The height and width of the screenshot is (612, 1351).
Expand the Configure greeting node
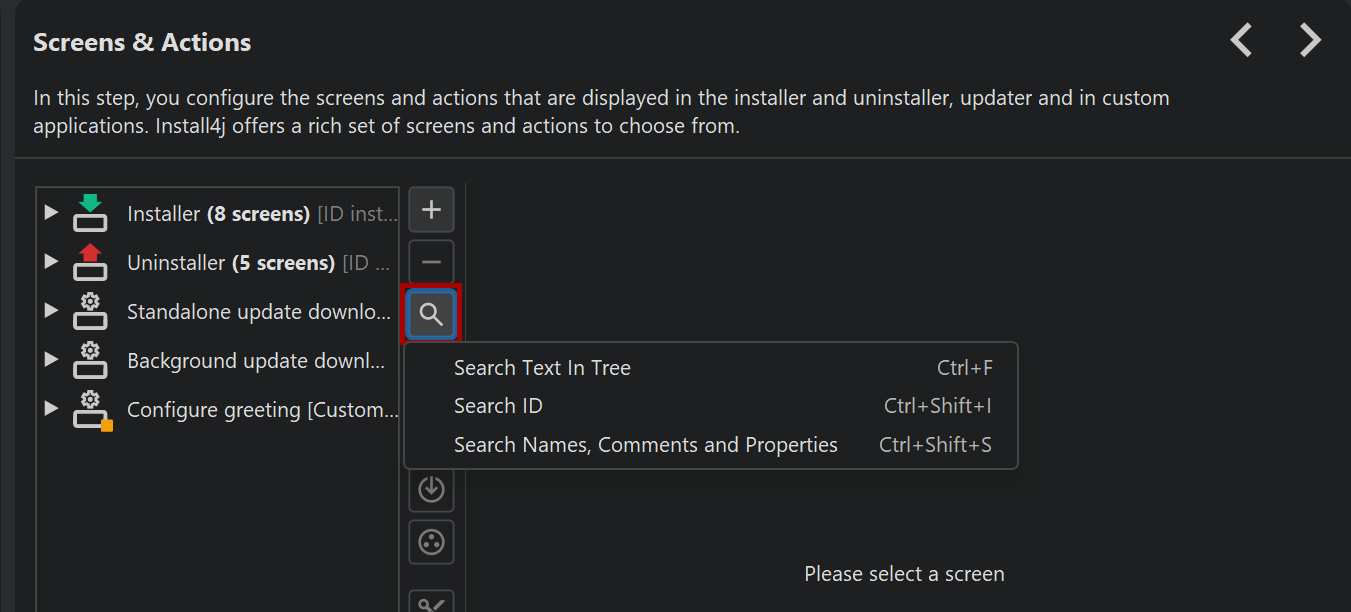51,409
